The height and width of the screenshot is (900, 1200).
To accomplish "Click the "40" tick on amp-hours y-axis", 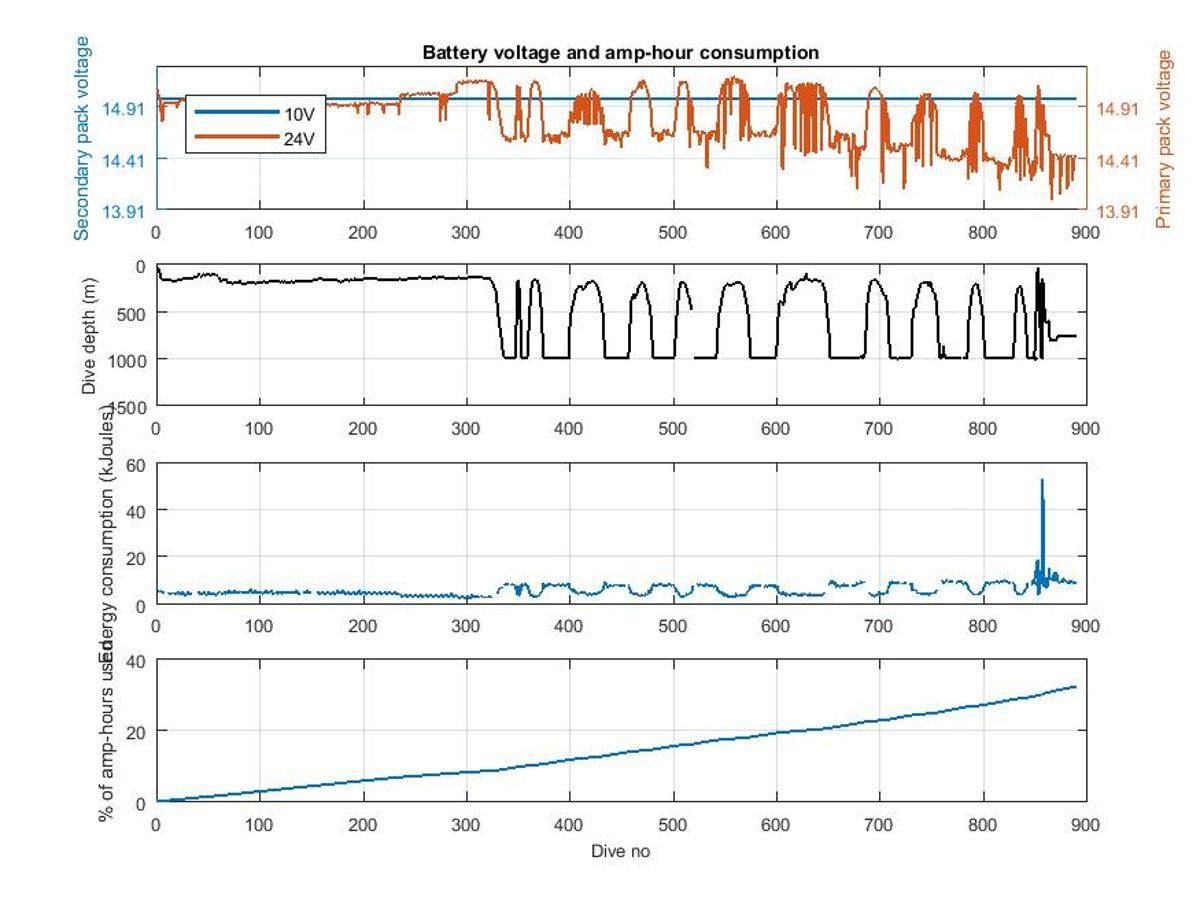I will click(x=138, y=661).
